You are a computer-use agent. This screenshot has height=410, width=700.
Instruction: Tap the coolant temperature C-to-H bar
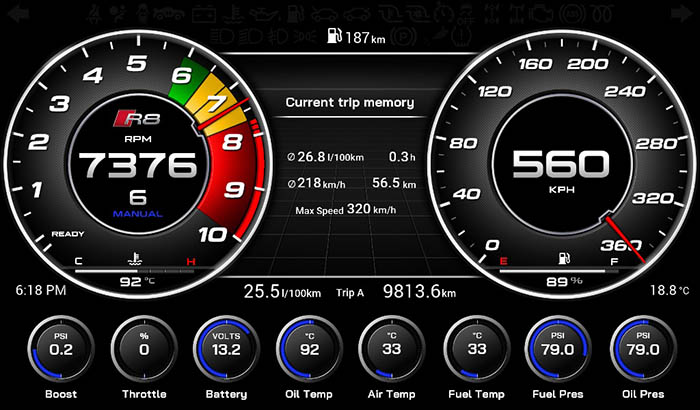pyautogui.click(x=136, y=271)
